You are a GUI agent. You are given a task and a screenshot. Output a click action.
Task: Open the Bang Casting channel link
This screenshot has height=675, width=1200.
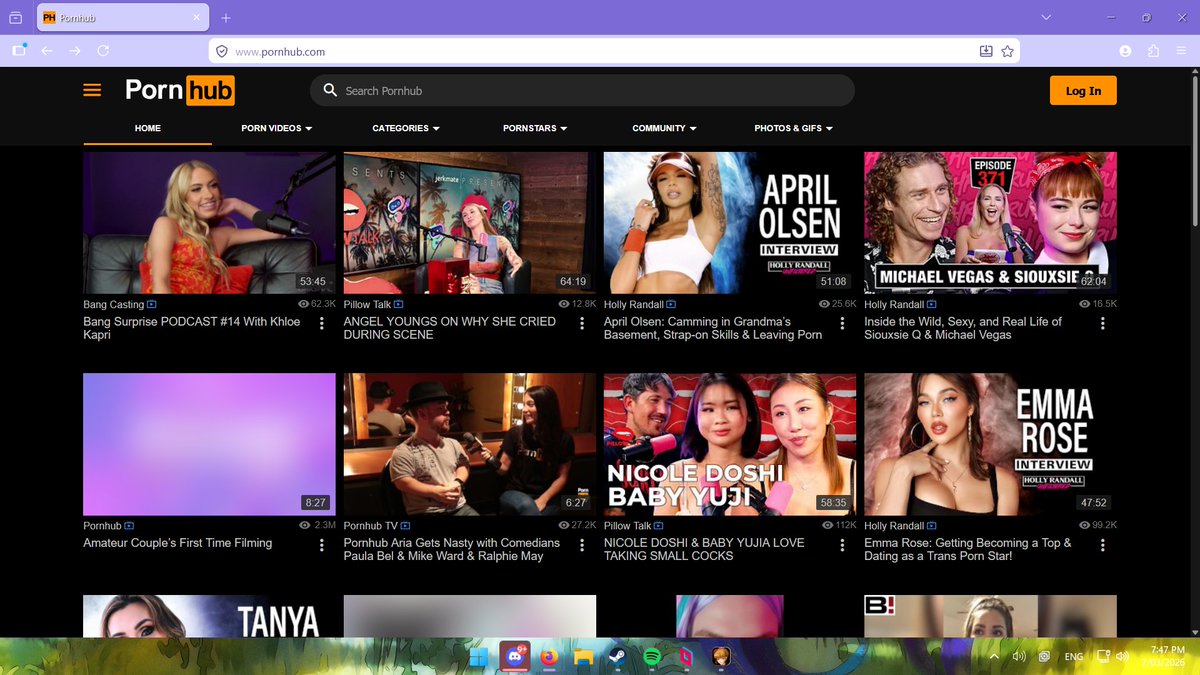point(113,304)
